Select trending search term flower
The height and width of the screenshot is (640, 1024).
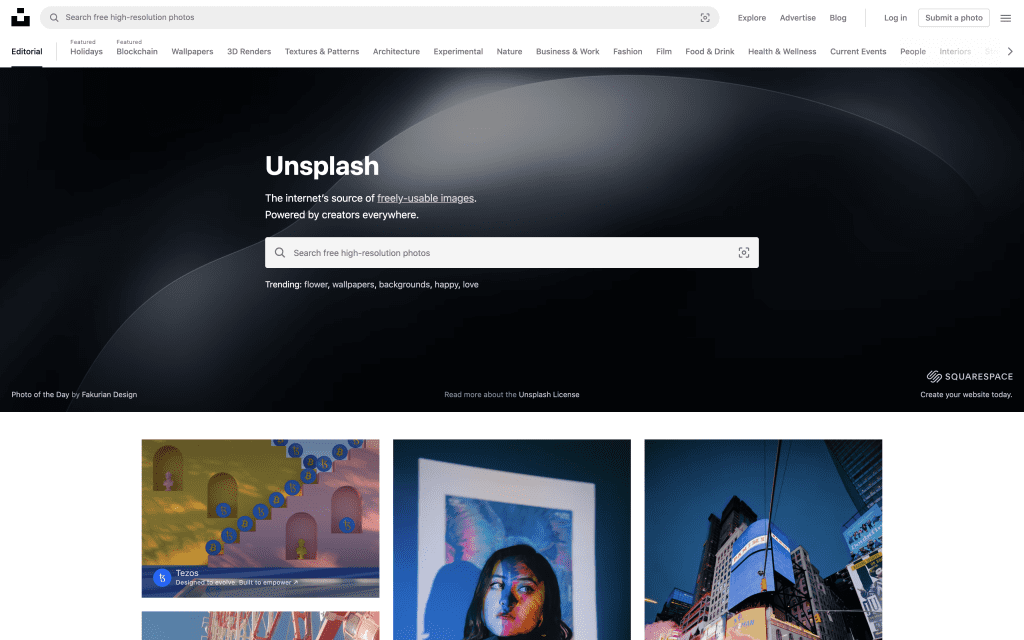point(315,285)
